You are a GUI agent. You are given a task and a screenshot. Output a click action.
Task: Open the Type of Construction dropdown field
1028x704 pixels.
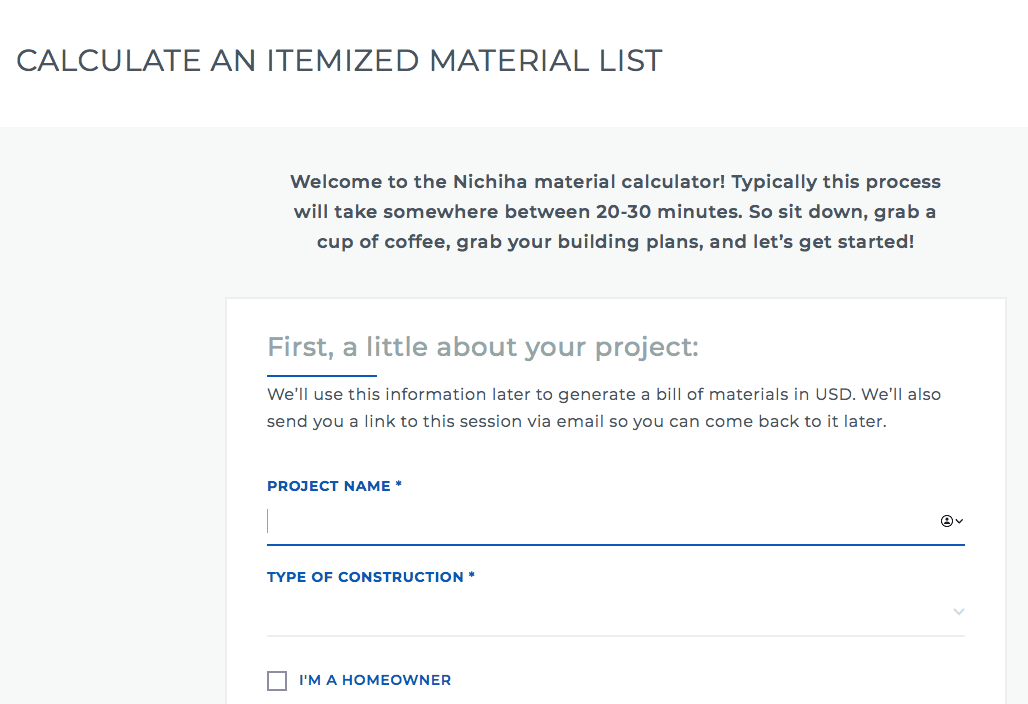pyautogui.click(x=600, y=611)
